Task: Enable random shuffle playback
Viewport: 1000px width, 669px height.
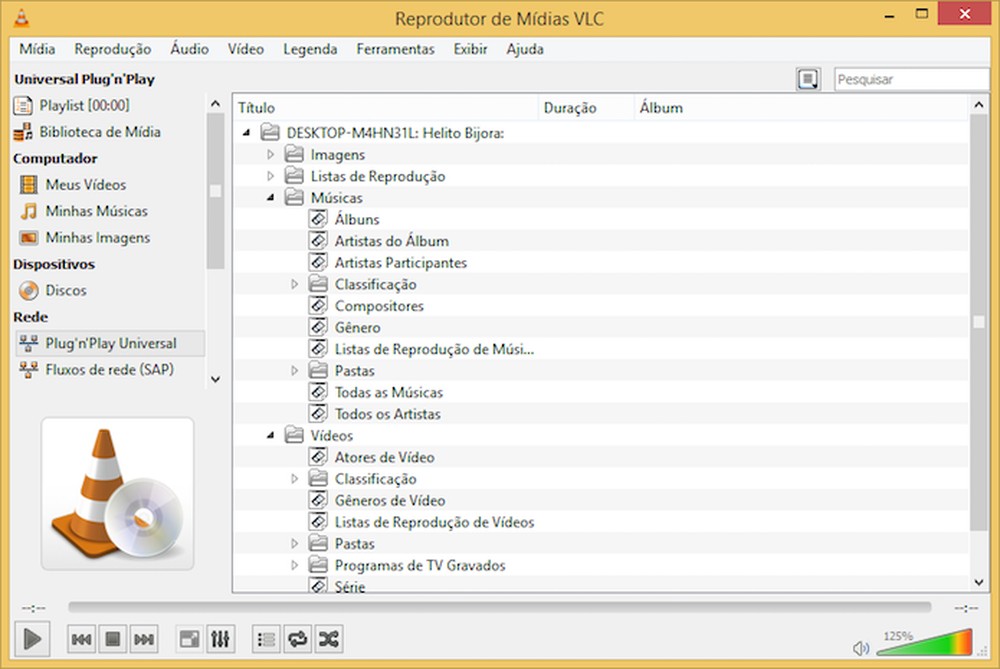Action: pos(327,638)
